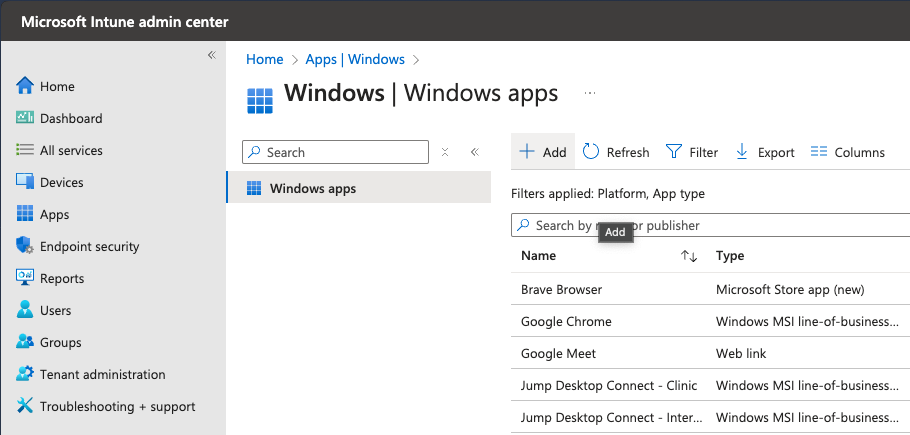Open the Dashboard sidebar item

coord(59,118)
